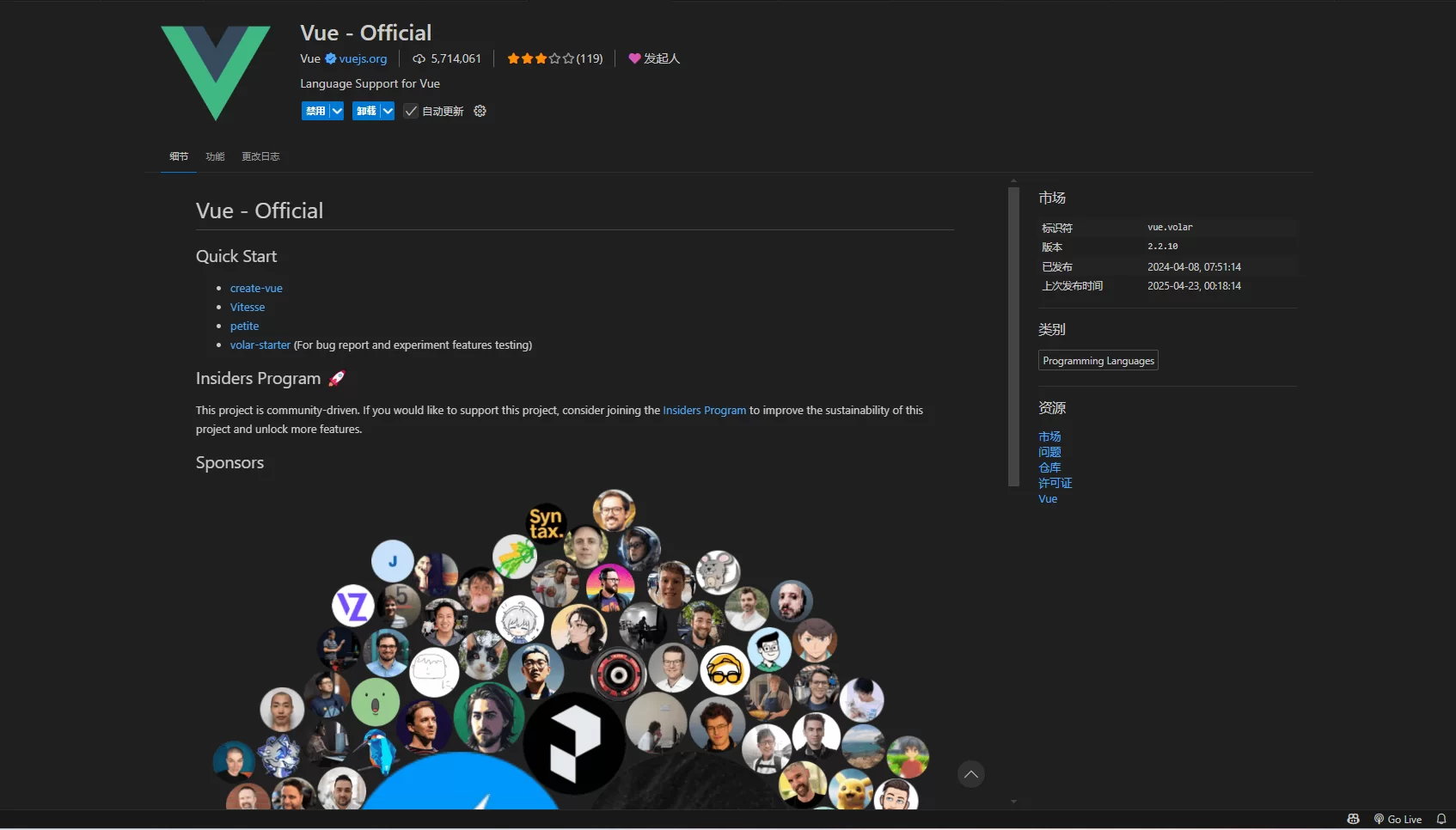Click the Vue green V extension logo
Viewport: 1456px width, 830px height.
coord(216,73)
